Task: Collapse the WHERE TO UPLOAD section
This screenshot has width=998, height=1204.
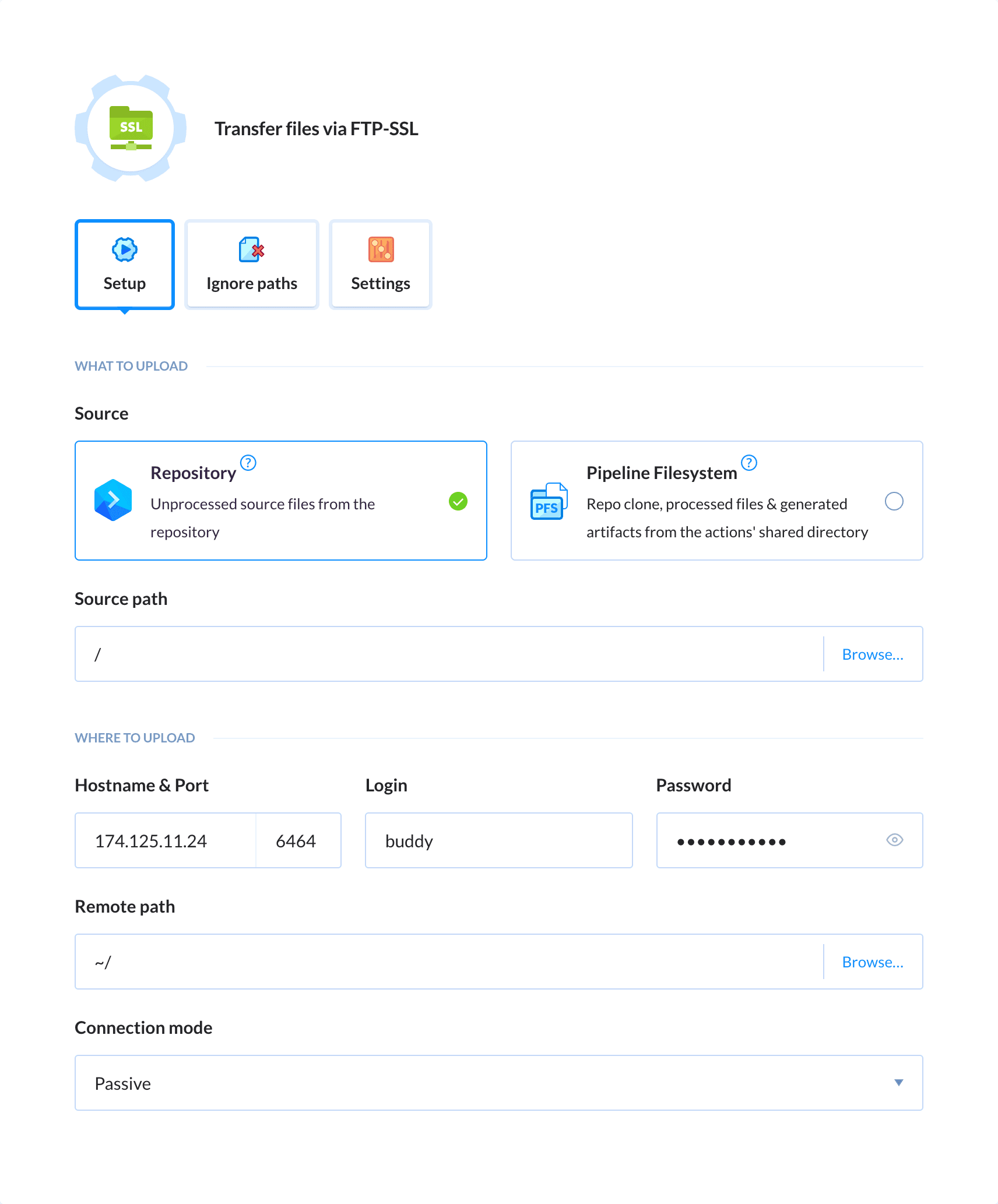Action: click(134, 737)
